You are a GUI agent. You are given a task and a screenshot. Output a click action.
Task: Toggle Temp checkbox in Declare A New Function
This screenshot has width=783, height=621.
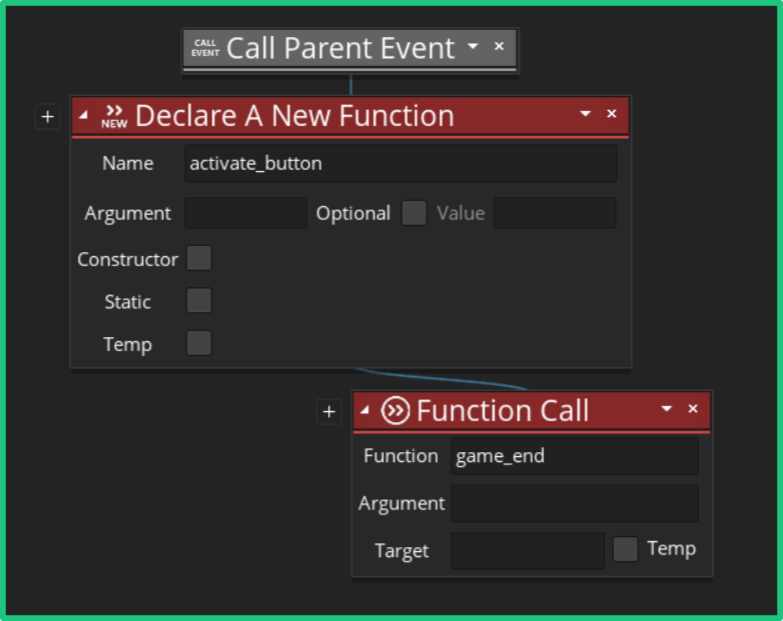click(x=199, y=343)
